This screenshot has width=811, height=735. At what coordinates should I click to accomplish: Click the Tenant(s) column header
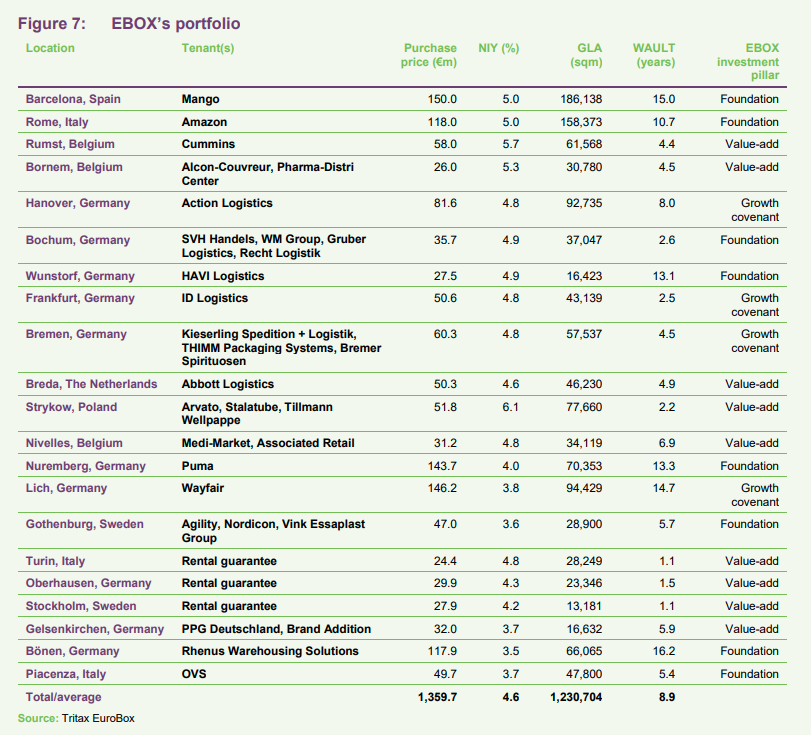point(208,48)
